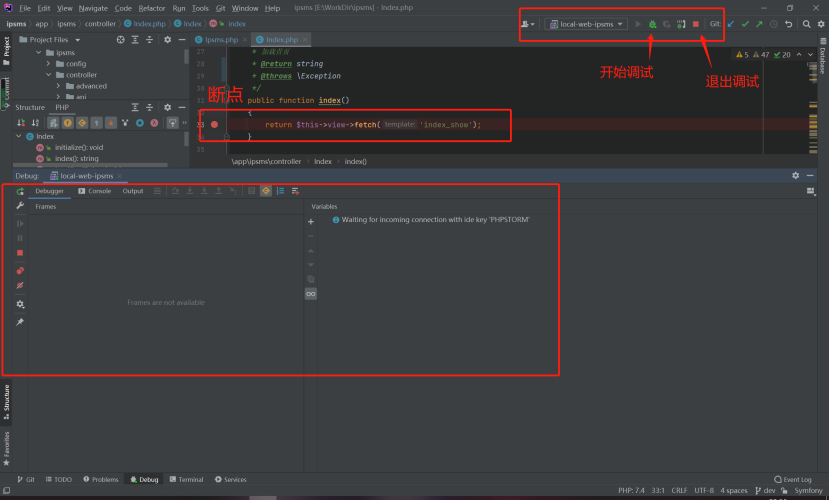Toggle Show Watches glasses icon in Variables
Screen dimensions: 829x500
(311, 294)
